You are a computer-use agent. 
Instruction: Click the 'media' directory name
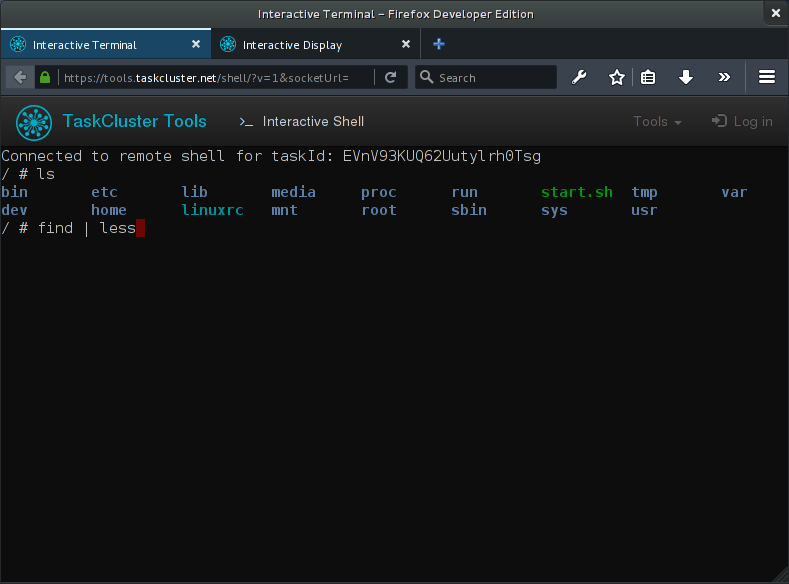[293, 192]
